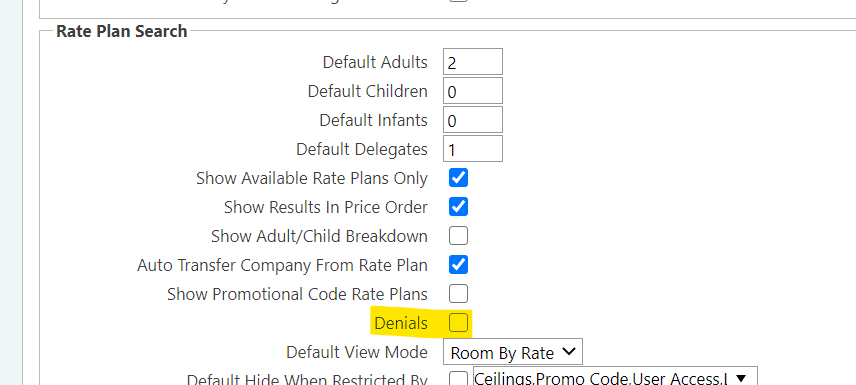Toggle Default Hide When Restricted By checkbox
Screen dimensions: 856x385
459,378
